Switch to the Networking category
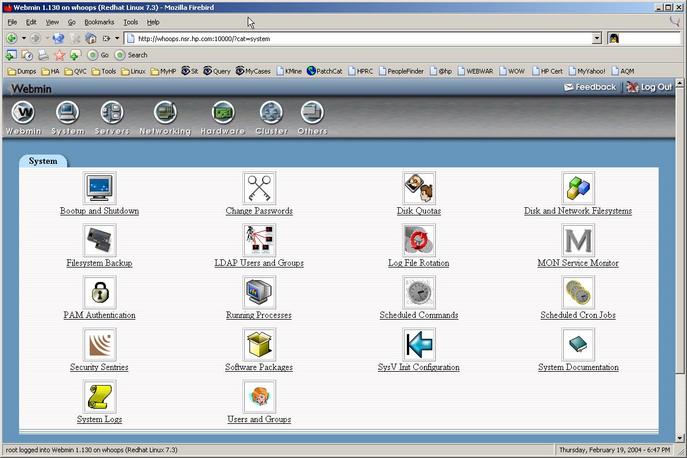The width and height of the screenshot is (687, 458). pyautogui.click(x=165, y=118)
